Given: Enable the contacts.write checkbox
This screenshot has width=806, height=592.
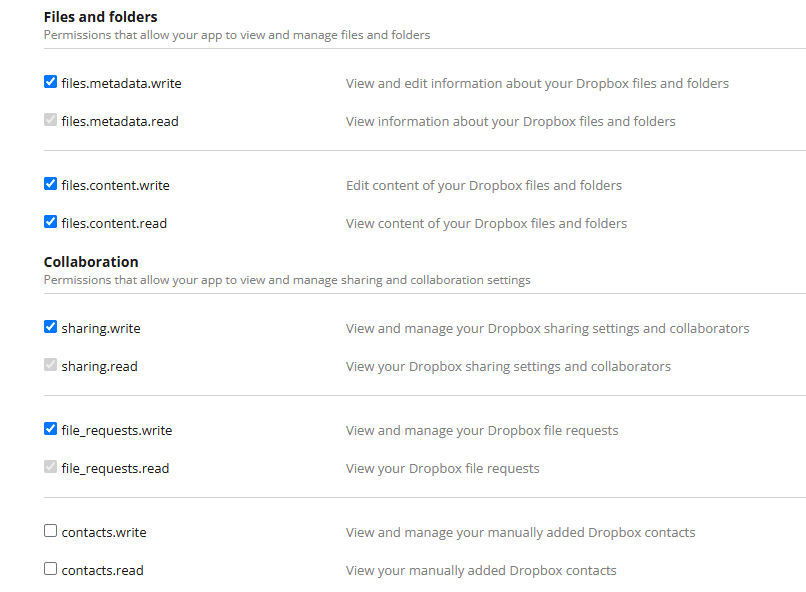Looking at the screenshot, I should pos(51,531).
